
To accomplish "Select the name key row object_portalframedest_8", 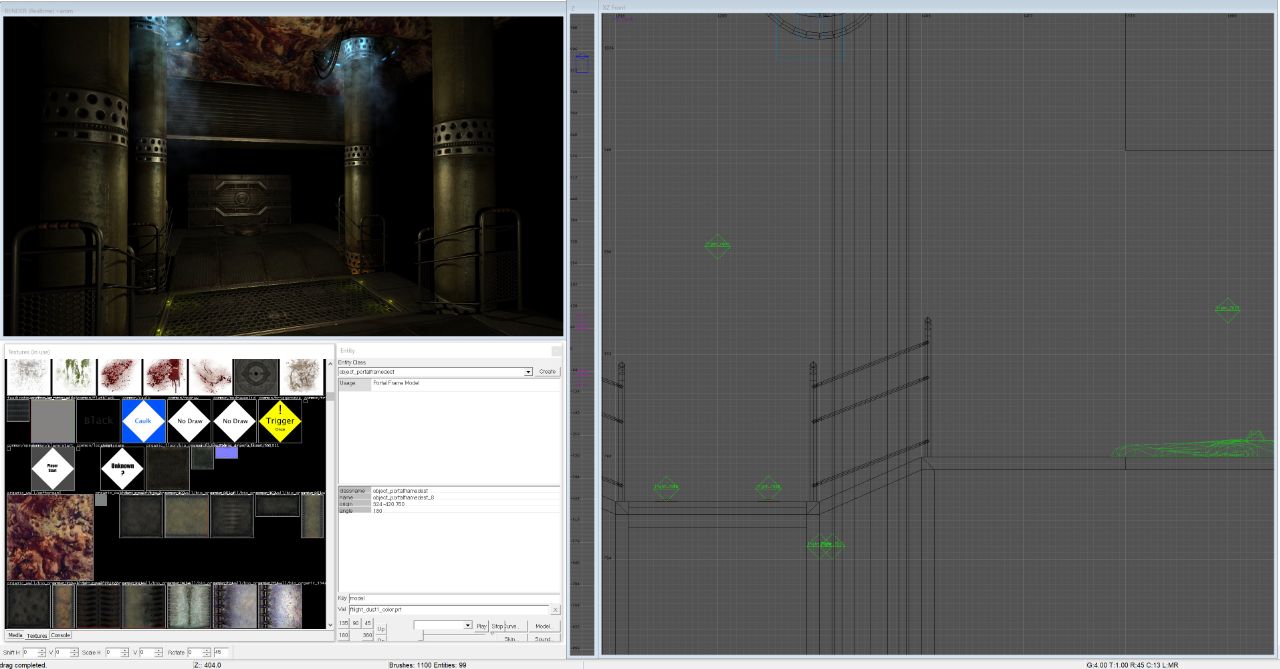I will pyautogui.click(x=449, y=497).
